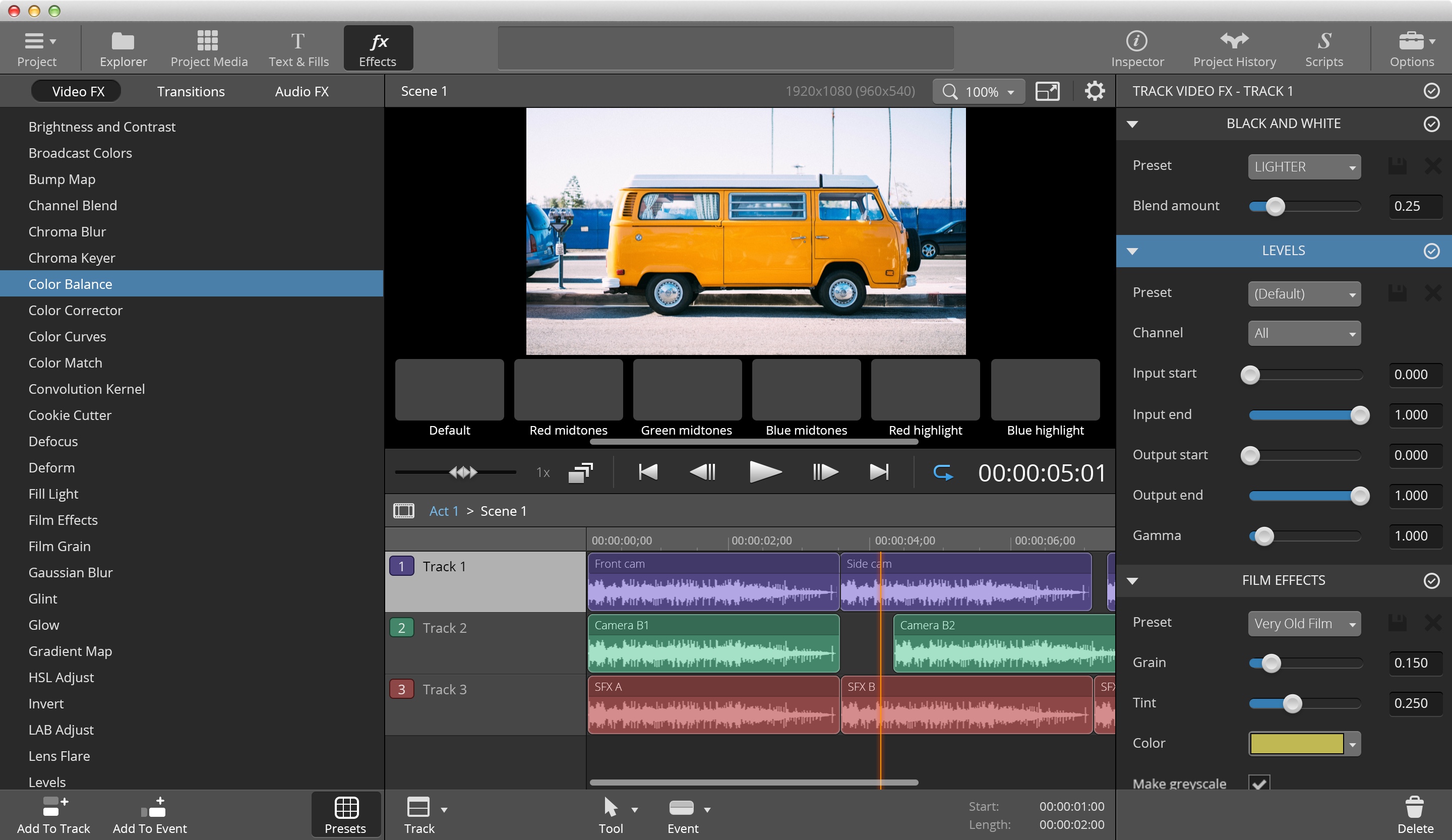Open Project History
Viewport: 1452px width, 840px height.
(x=1234, y=48)
